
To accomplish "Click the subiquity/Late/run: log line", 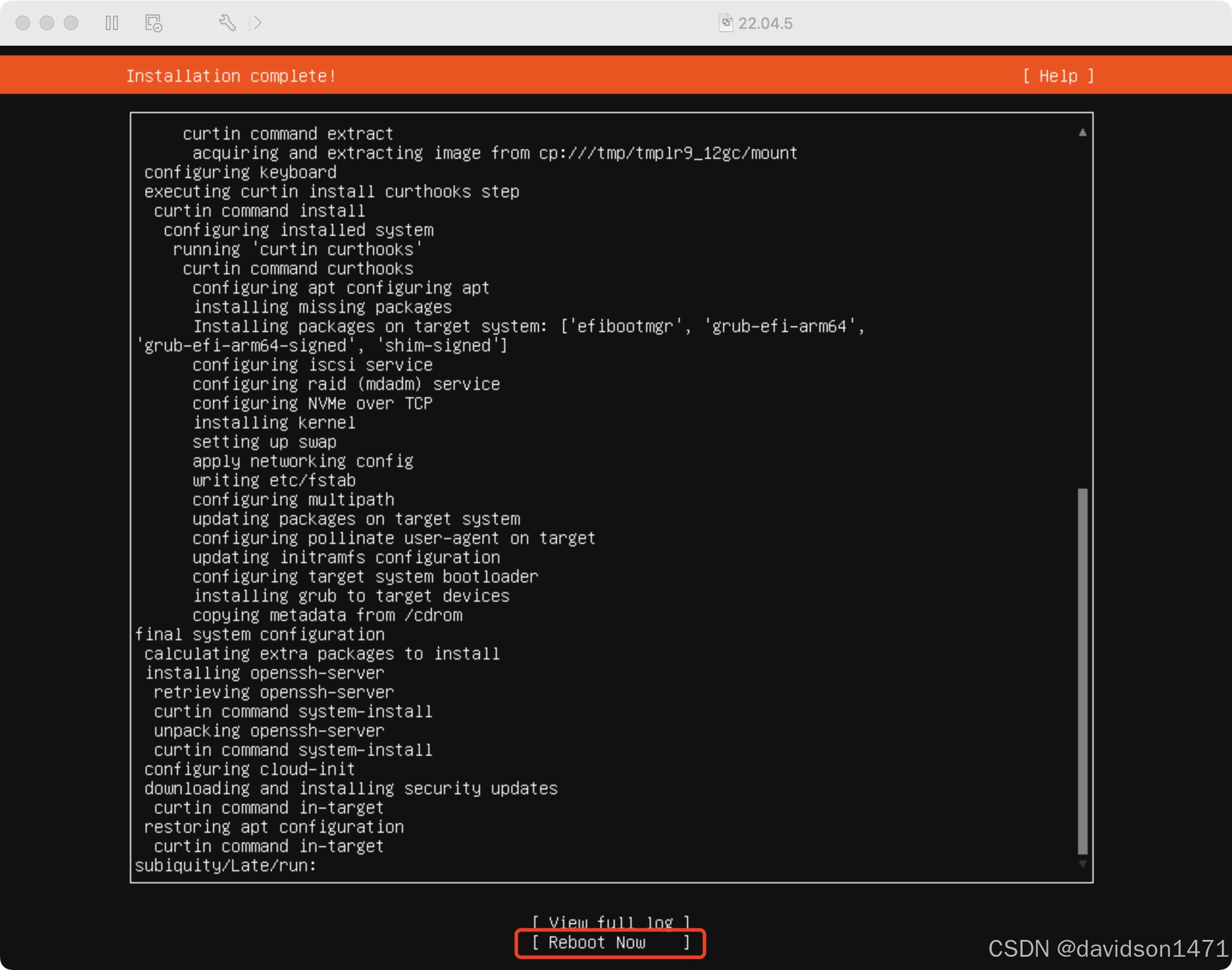I will [x=225, y=865].
